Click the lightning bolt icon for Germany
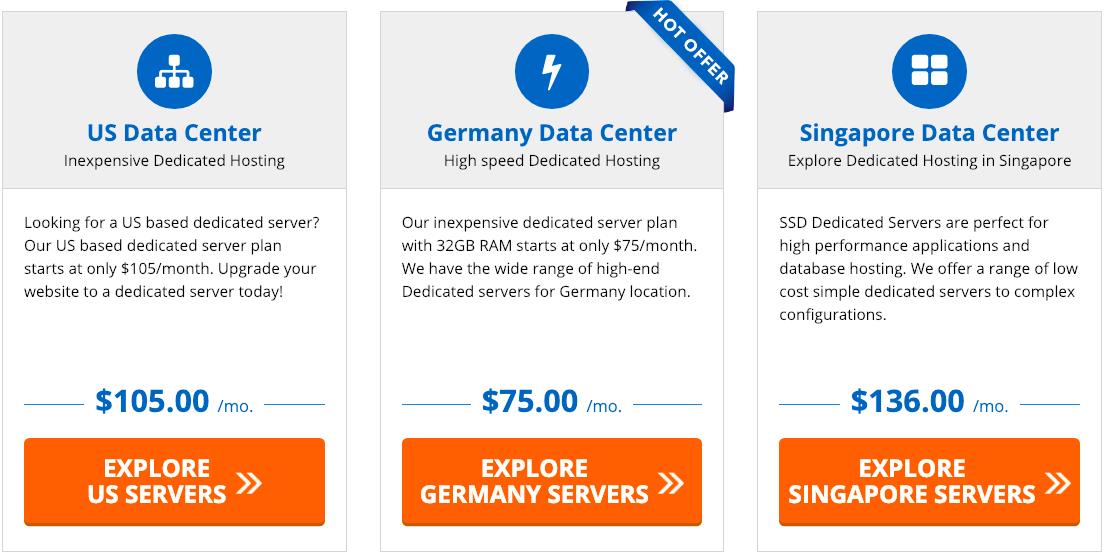 coord(552,71)
